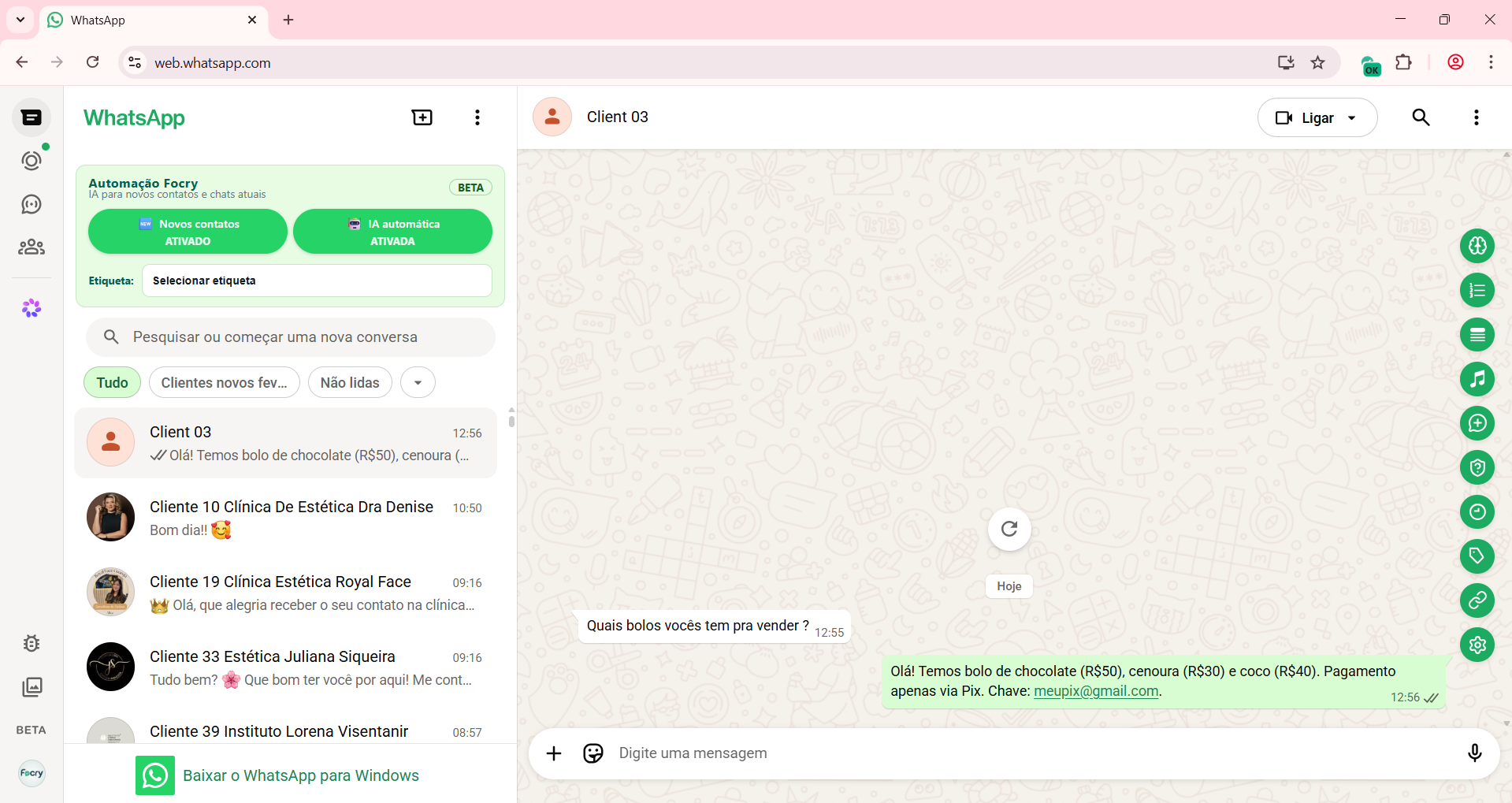Expand the Ligar call dropdown
This screenshot has width=1512, height=803.
pos(1352,118)
